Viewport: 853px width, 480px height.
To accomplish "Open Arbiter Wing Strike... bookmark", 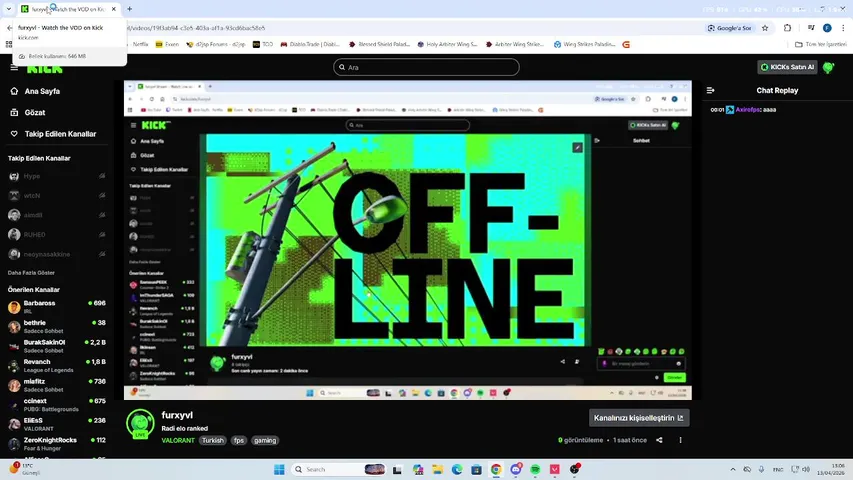I will (515, 45).
